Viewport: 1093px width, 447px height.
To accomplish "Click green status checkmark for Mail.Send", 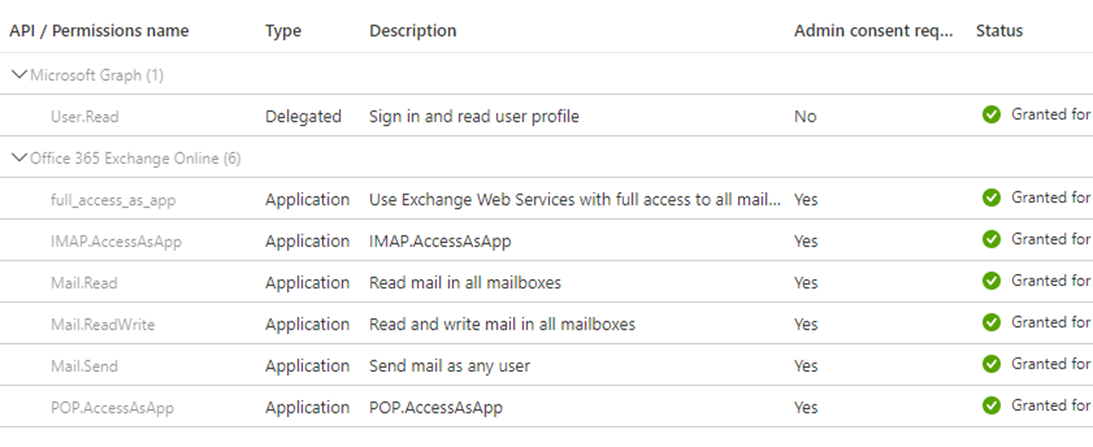I will [x=991, y=365].
